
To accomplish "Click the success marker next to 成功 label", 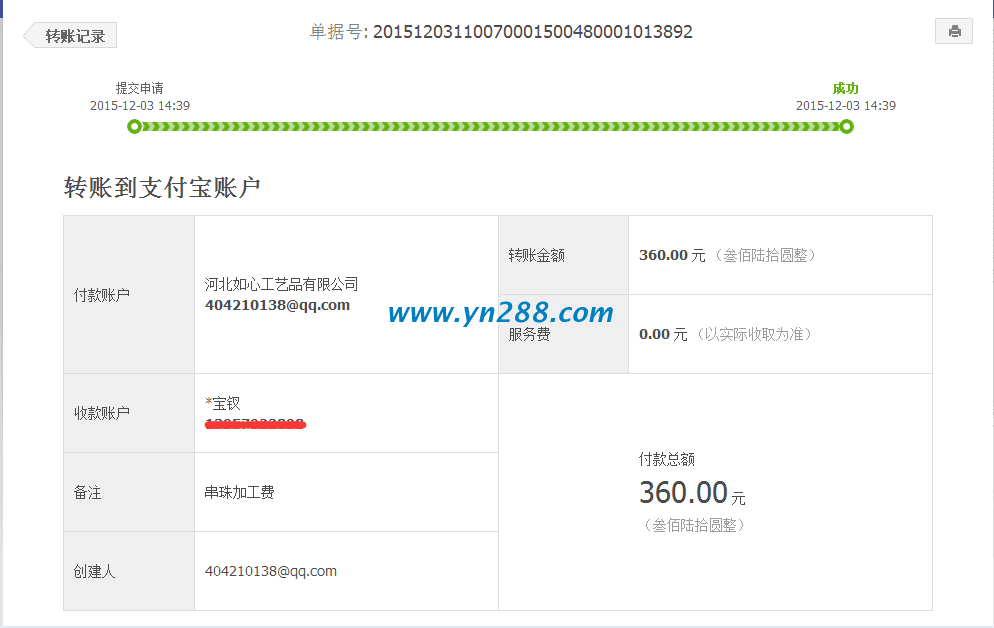I will 847,126.
